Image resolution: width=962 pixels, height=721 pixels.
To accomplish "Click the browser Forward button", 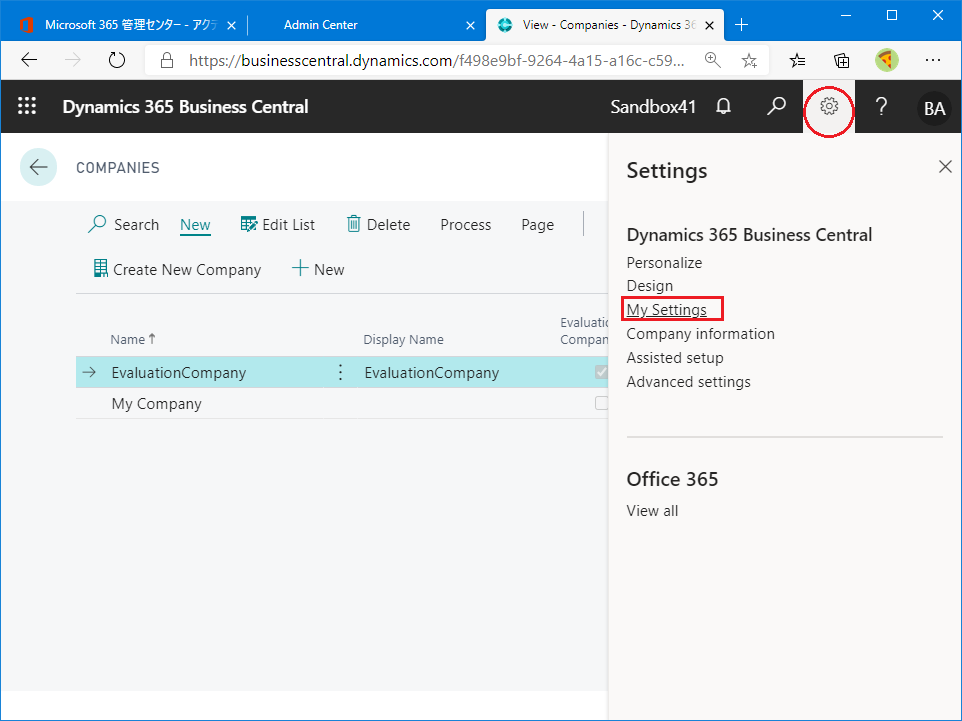I will [72, 60].
